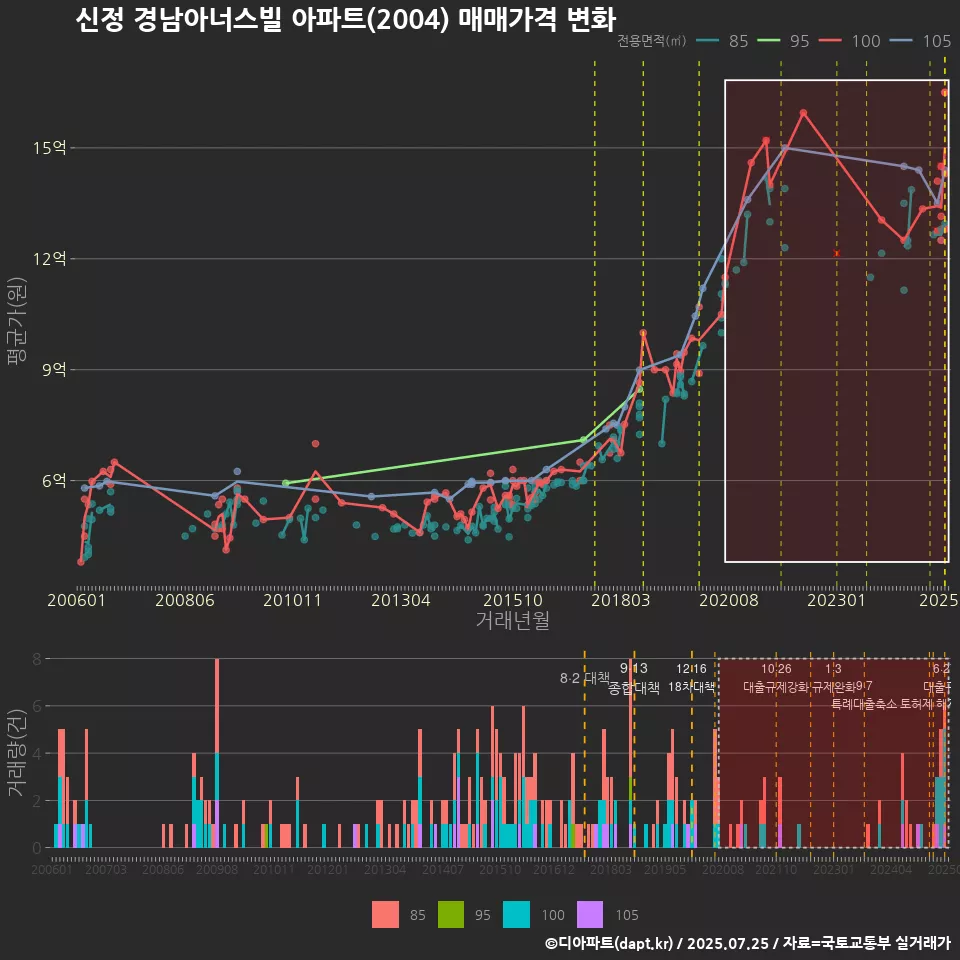Click the '9·13 종합대책' policy annotation
The image size is (960, 960).
coord(634,678)
